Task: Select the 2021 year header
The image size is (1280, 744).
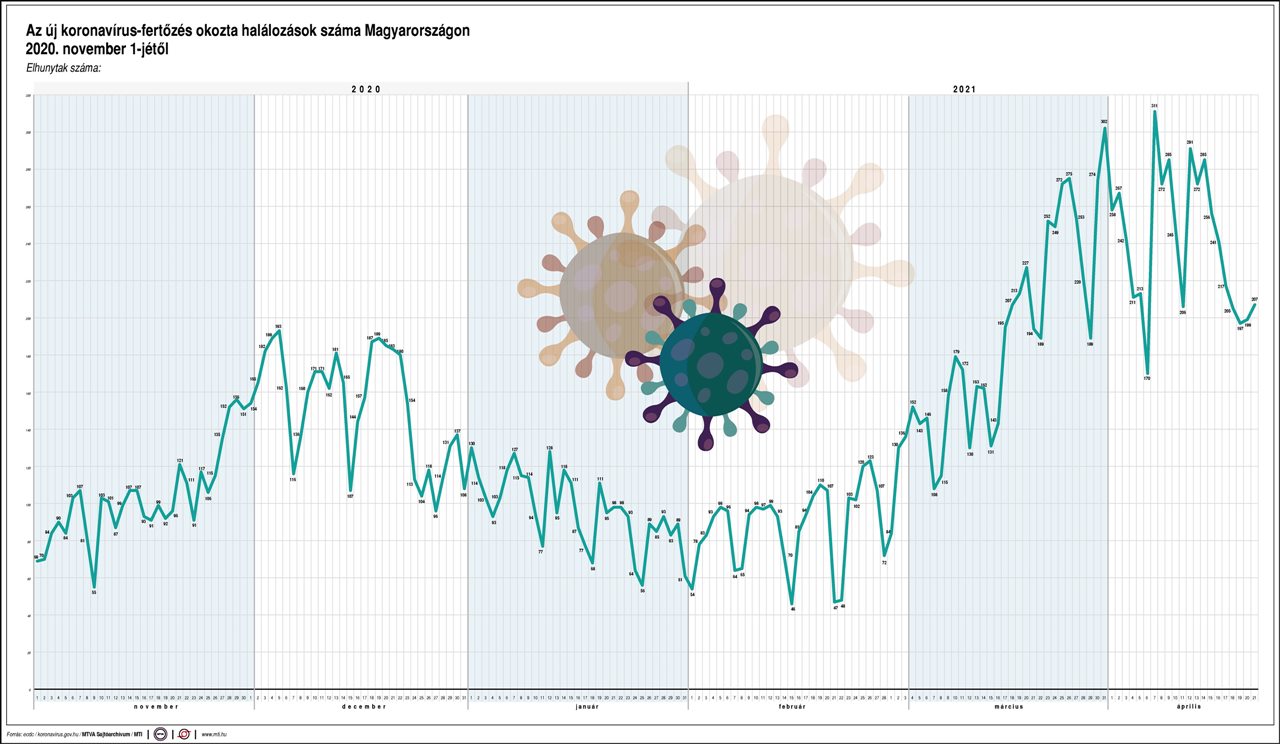Action: point(964,89)
